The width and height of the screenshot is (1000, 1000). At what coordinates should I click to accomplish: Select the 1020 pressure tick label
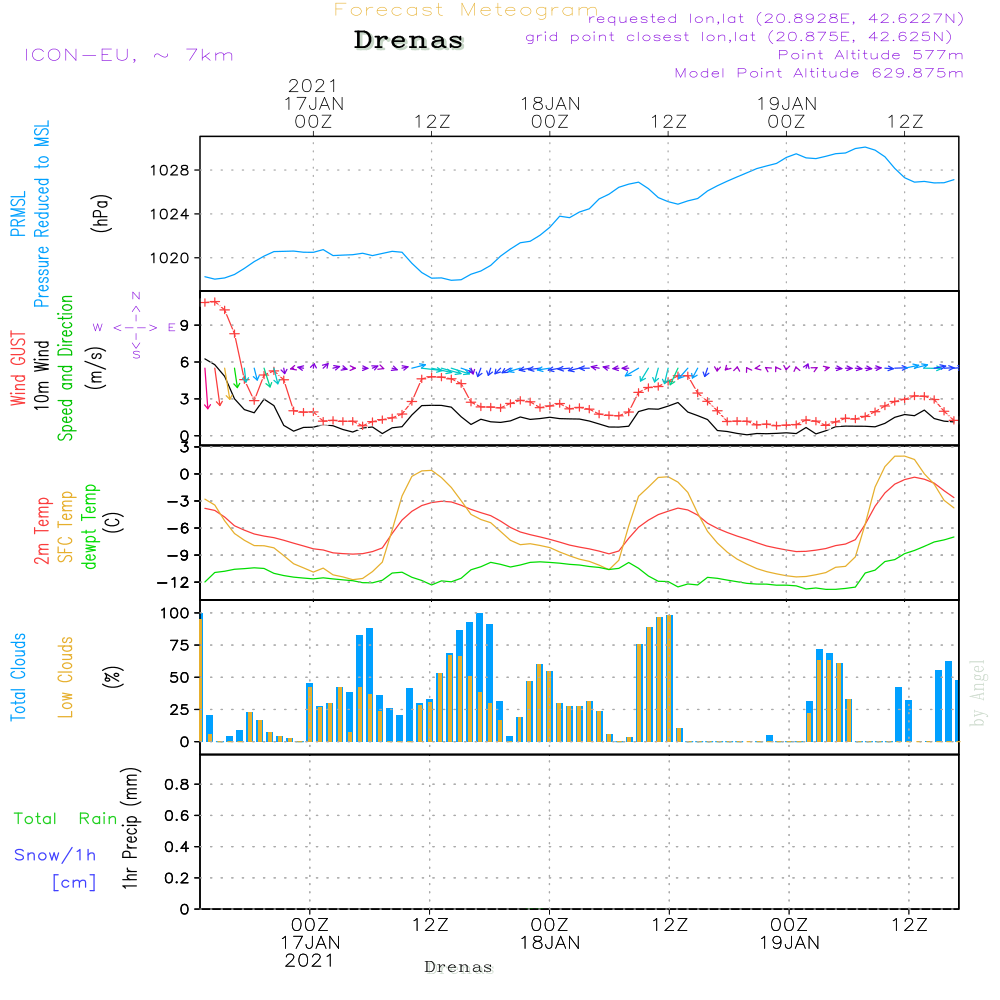(170, 258)
